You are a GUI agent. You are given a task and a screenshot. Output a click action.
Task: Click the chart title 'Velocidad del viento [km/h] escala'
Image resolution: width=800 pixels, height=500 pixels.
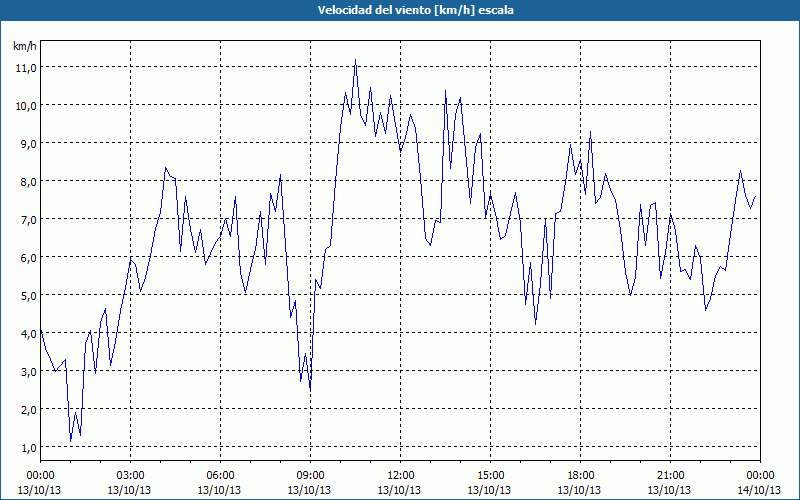(415, 10)
